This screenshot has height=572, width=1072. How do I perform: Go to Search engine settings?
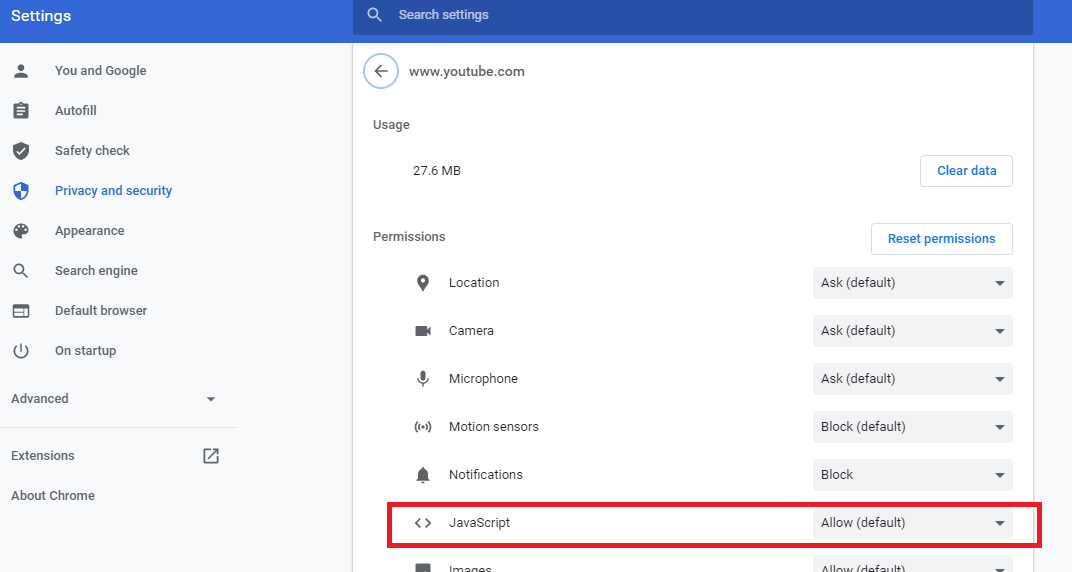point(96,271)
